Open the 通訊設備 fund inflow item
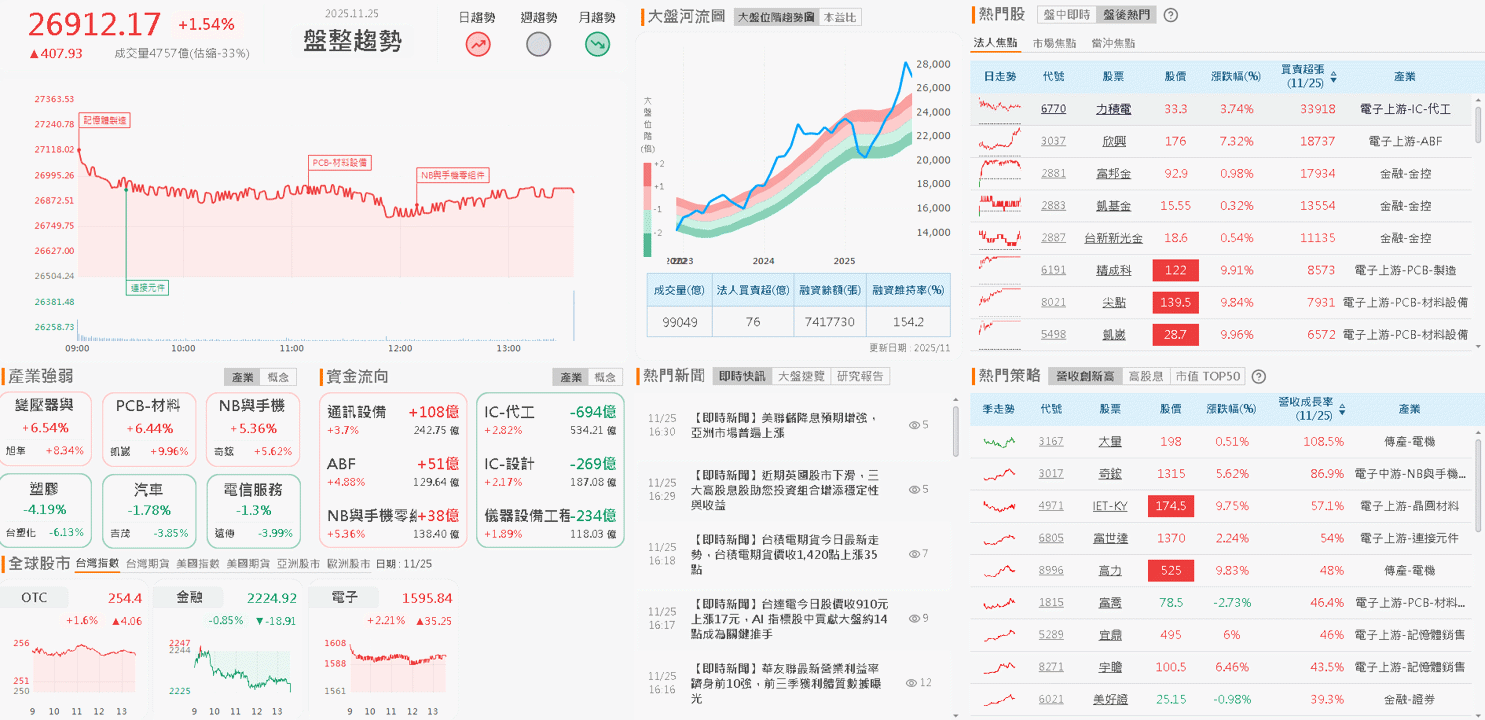The image size is (1485, 720). pyautogui.click(x=393, y=420)
